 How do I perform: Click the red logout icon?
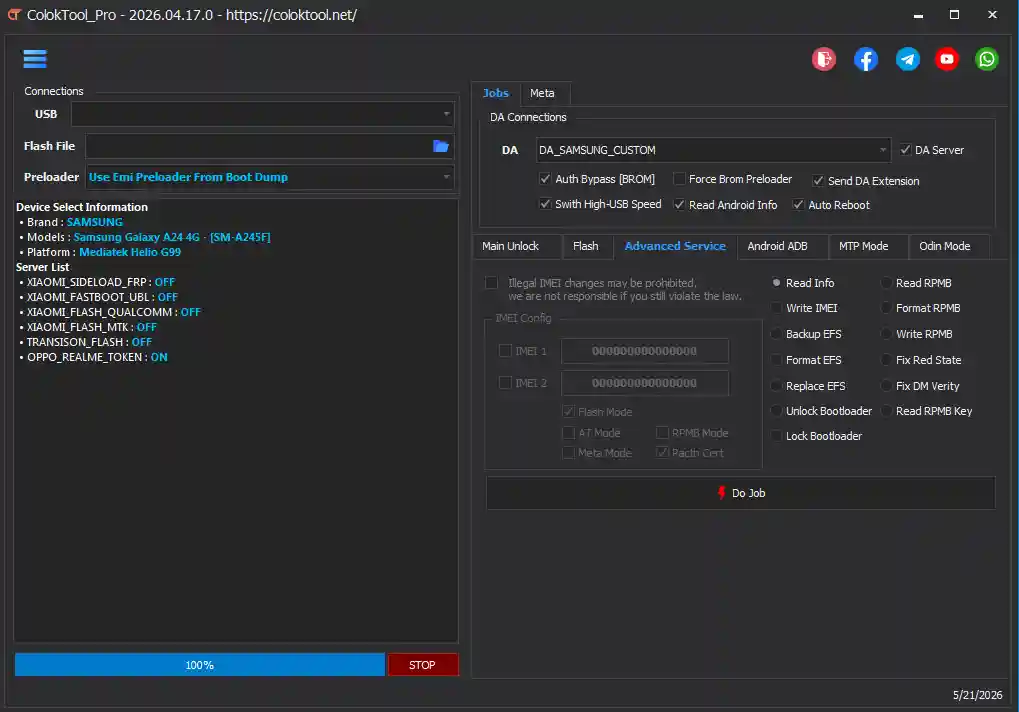tap(823, 59)
